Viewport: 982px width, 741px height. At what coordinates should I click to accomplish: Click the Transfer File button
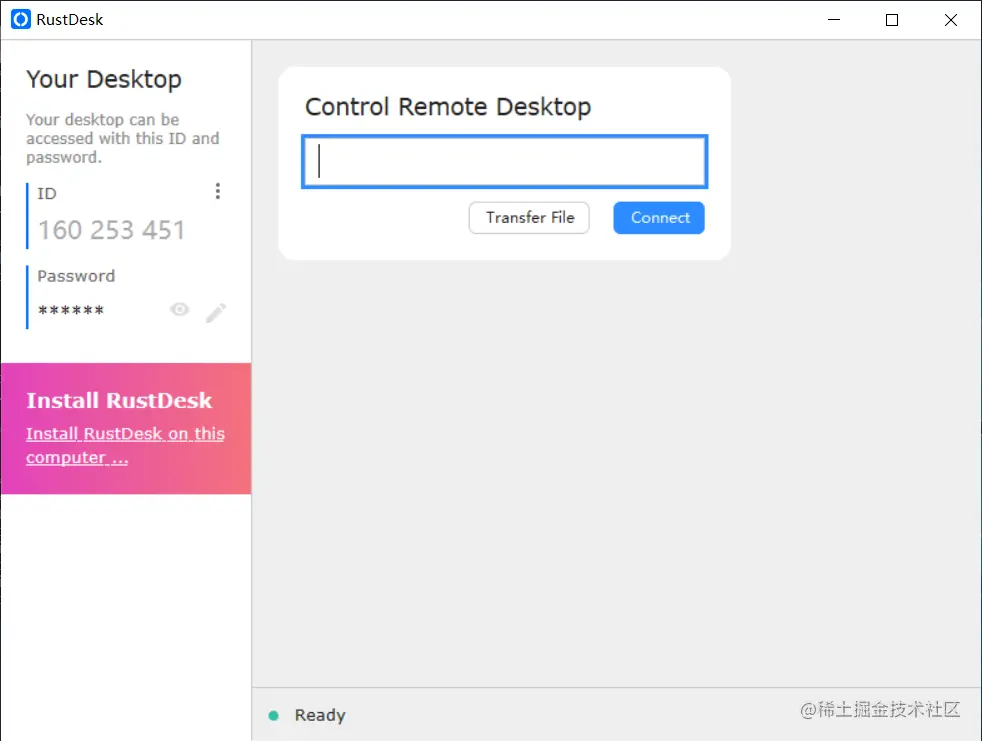click(529, 218)
